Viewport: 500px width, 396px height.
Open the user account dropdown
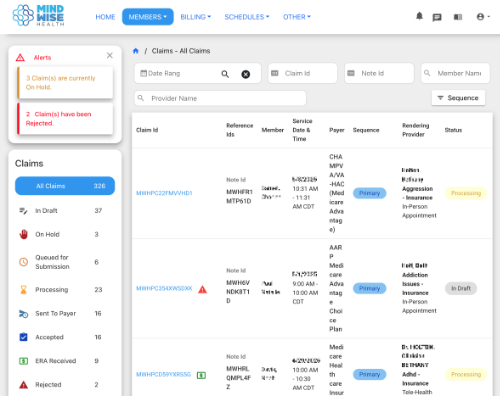(x=483, y=17)
